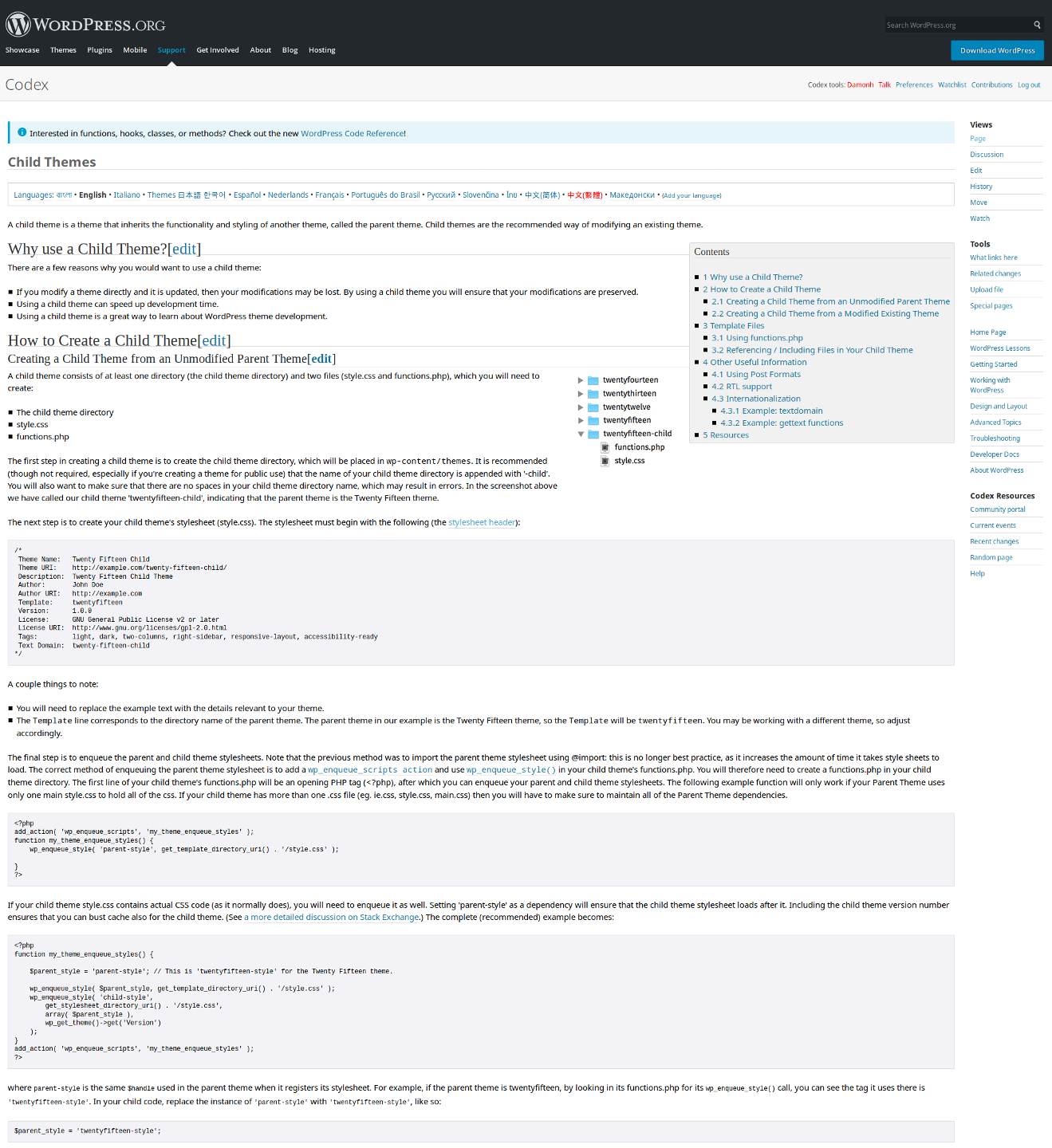Collapse the twentyfifteen-child folder arrow

coord(581,434)
